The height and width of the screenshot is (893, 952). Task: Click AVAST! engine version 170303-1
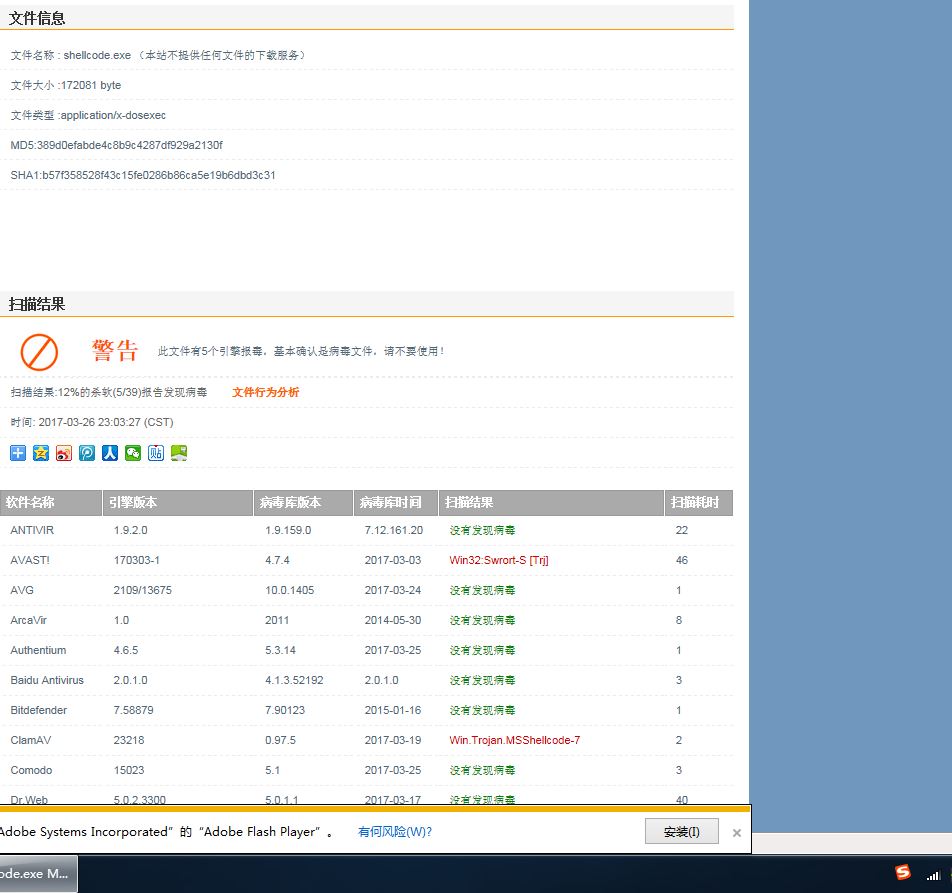click(137, 560)
